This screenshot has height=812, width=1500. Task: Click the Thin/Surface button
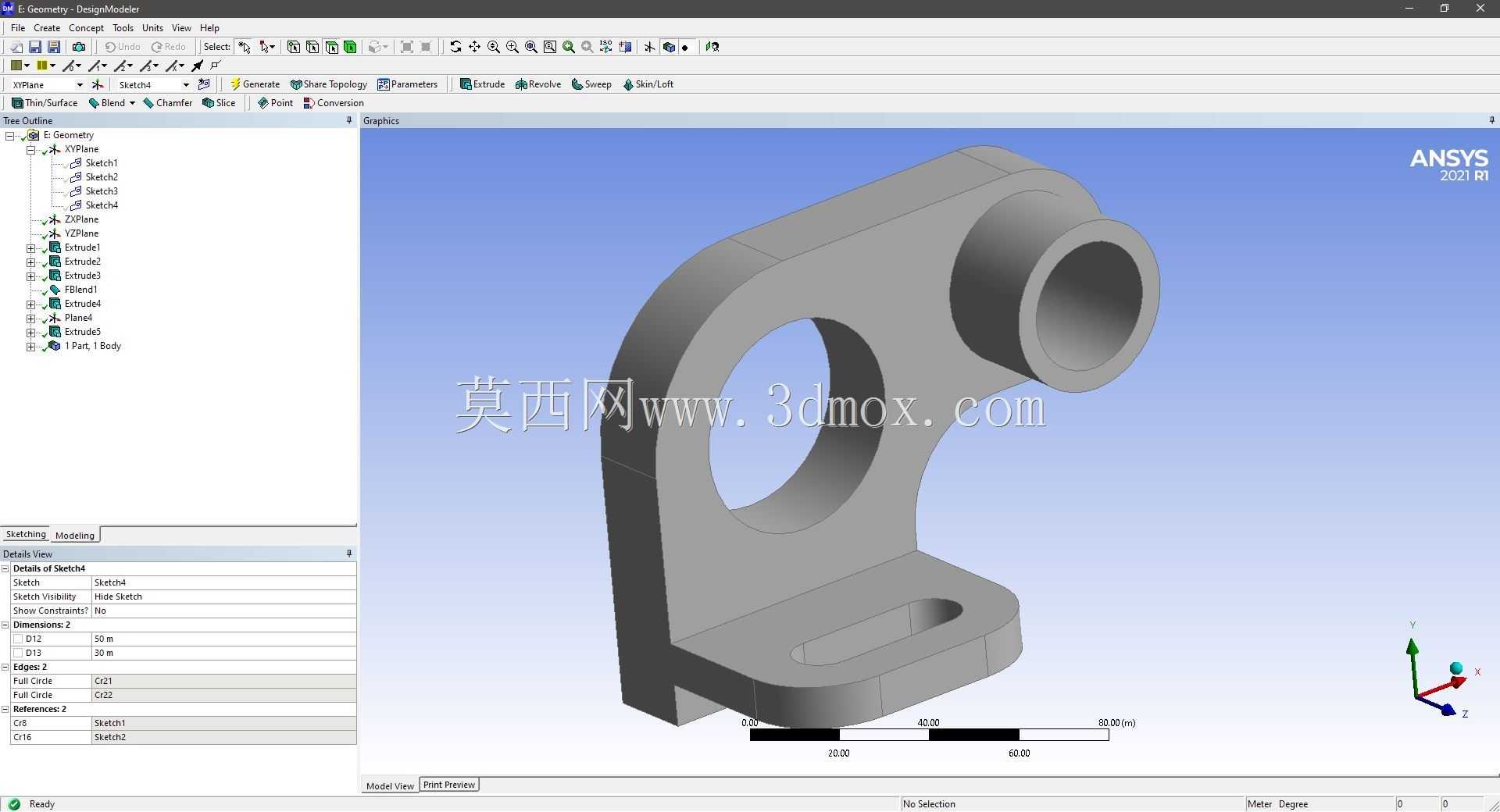click(45, 103)
